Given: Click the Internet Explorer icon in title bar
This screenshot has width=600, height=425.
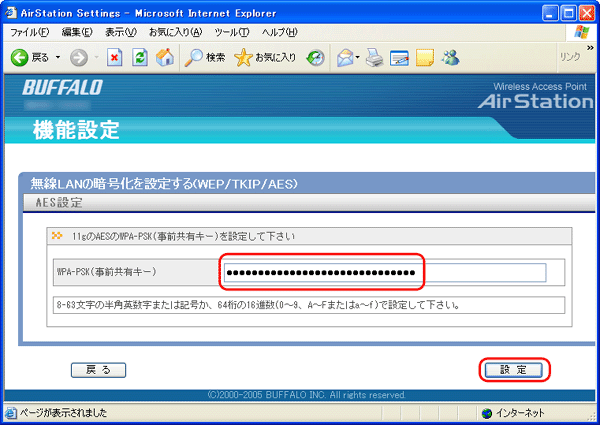Looking at the screenshot, I should [x=11, y=13].
